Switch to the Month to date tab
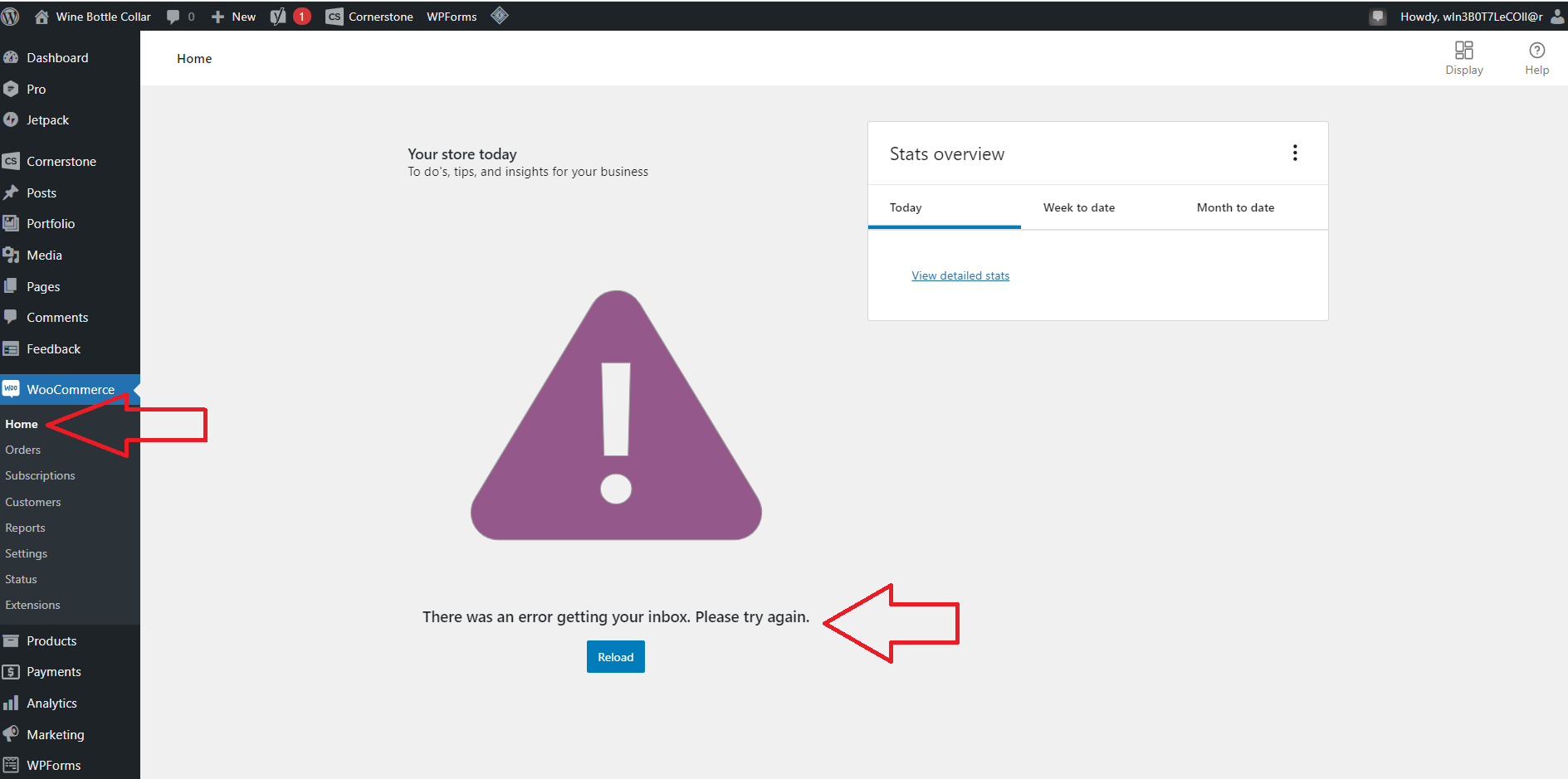The image size is (1568, 779). (1235, 207)
